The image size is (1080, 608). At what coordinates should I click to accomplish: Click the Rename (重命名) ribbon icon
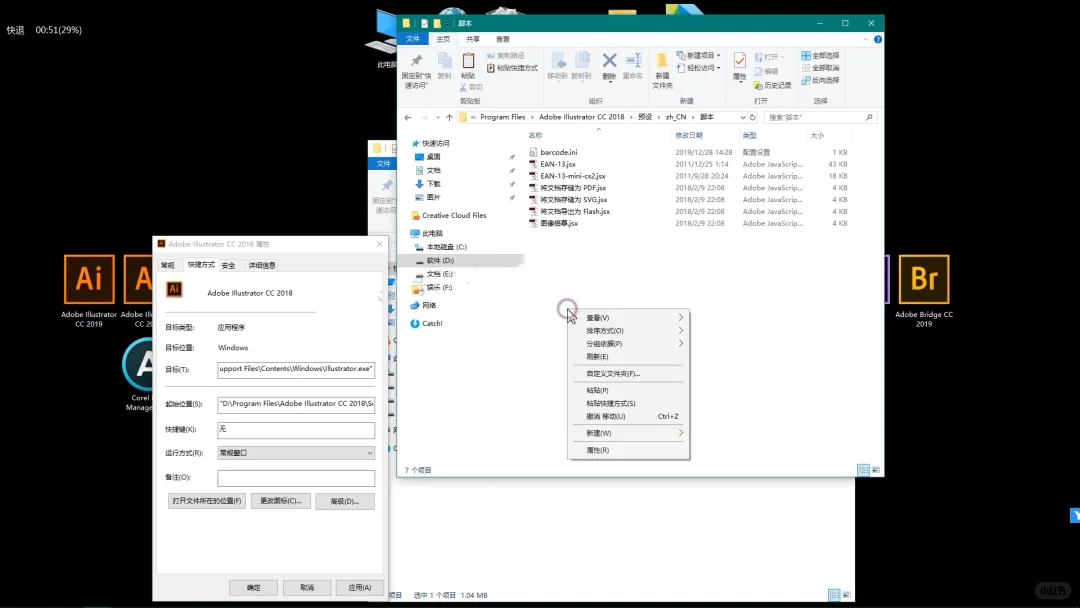coord(632,66)
